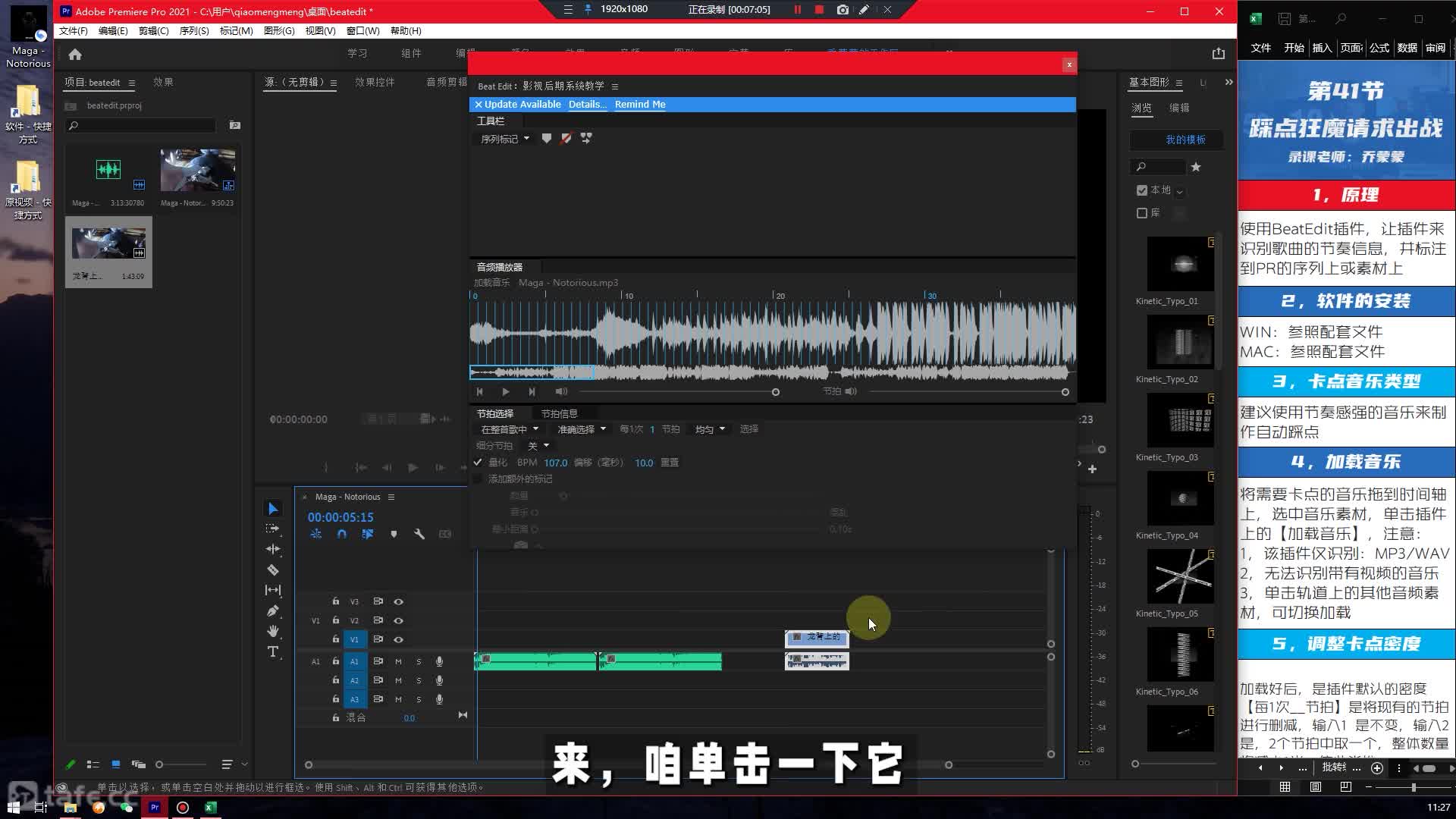
Task: Click export share icon top right
Action: (x=1219, y=53)
